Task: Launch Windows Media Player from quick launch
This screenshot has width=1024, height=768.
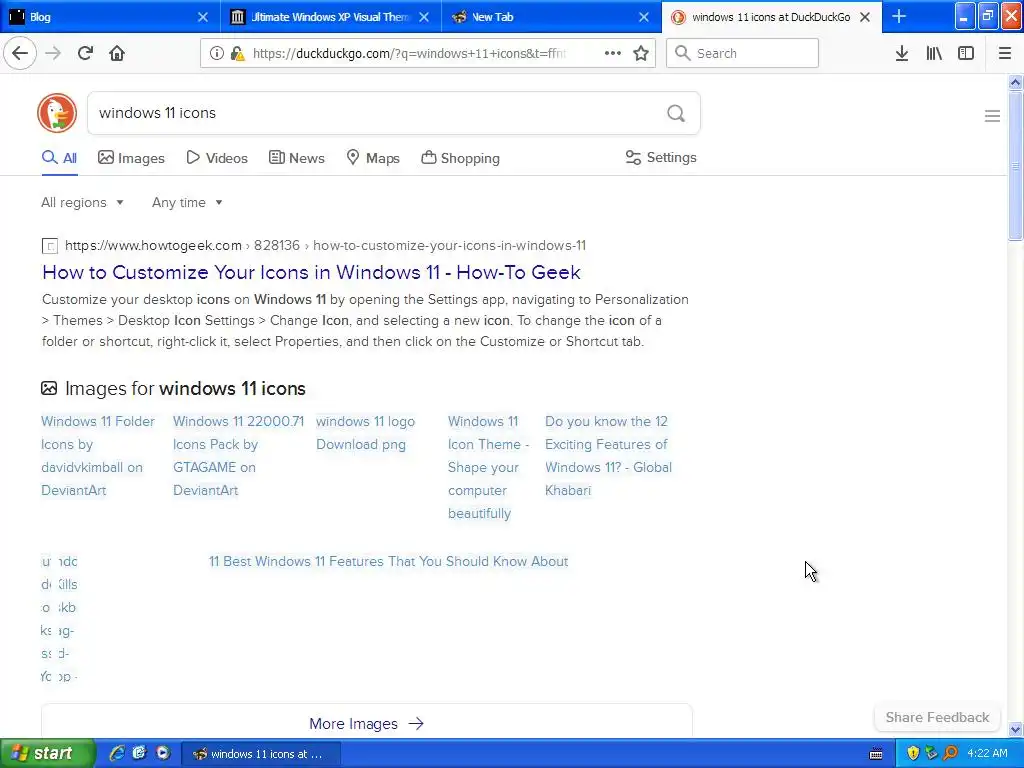Action: pyautogui.click(x=163, y=753)
